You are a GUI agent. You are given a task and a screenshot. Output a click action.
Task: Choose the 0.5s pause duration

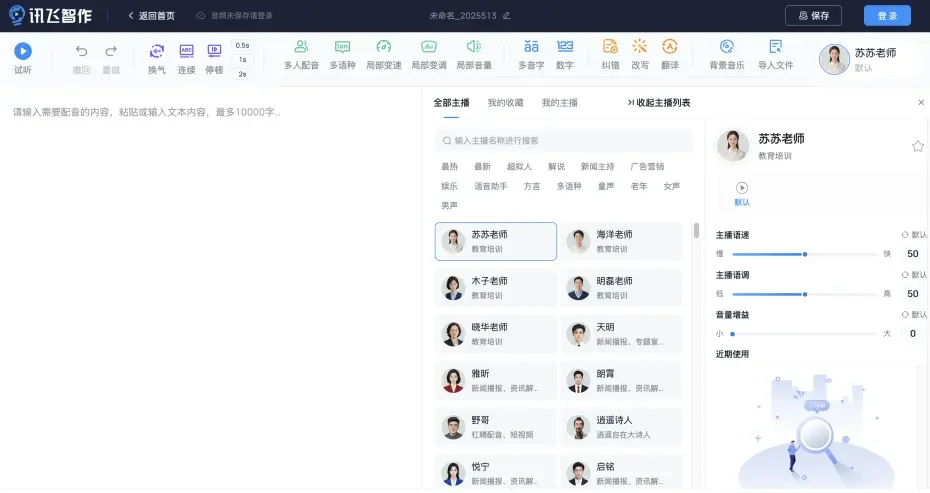pos(242,45)
